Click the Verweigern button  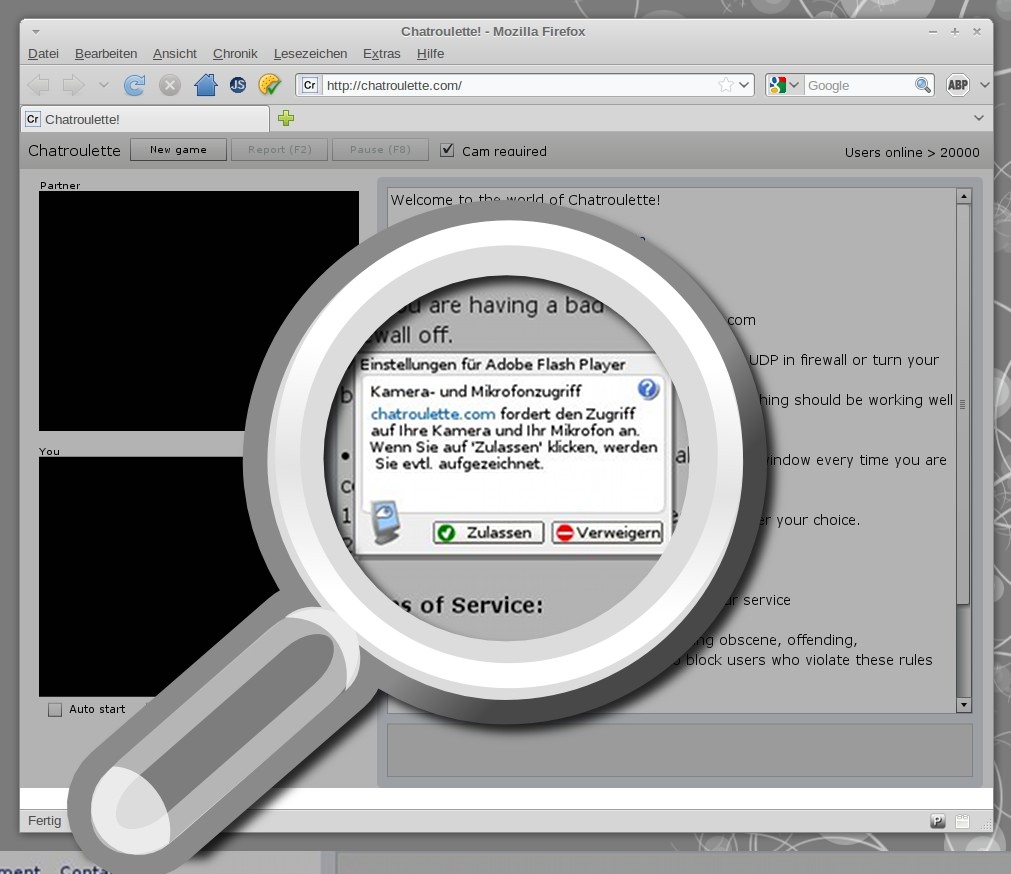607,533
